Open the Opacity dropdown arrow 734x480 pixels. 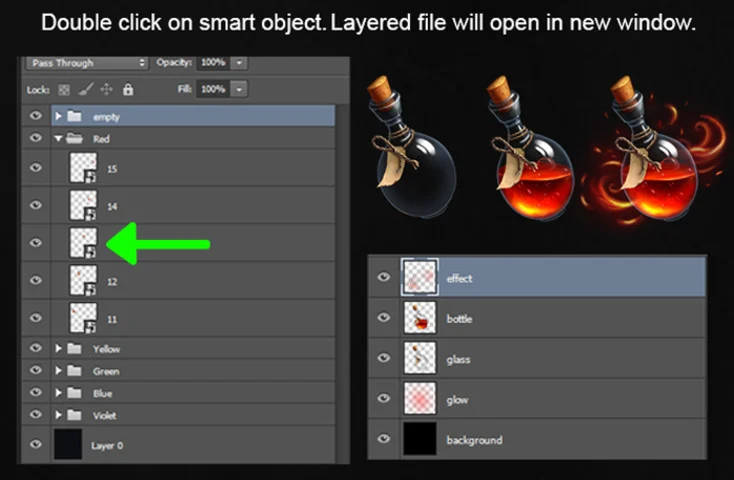click(239, 62)
